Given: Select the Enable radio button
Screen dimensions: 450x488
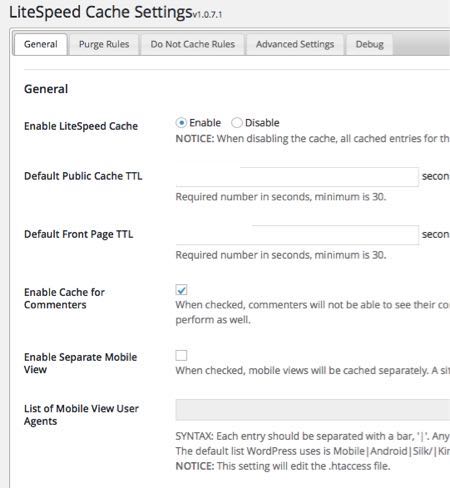Looking at the screenshot, I should [x=181, y=123].
